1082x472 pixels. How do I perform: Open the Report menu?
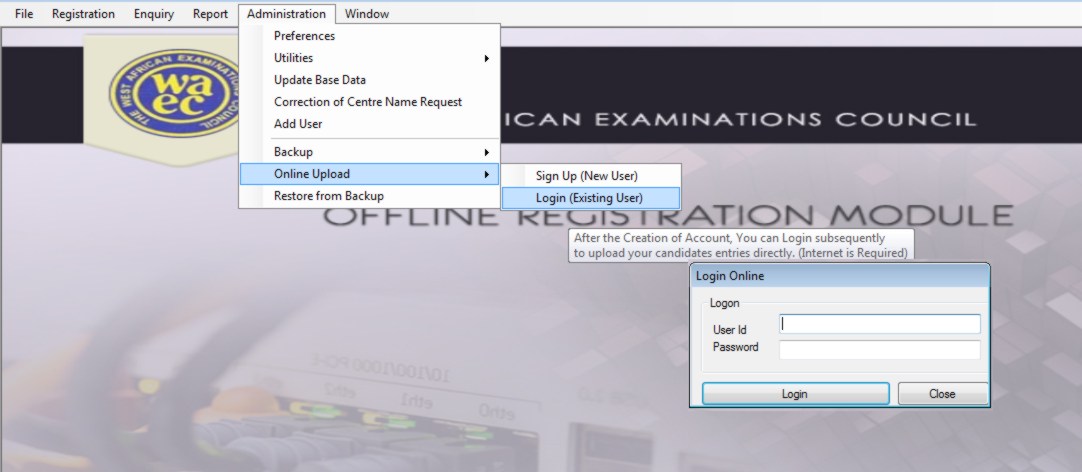pos(210,14)
